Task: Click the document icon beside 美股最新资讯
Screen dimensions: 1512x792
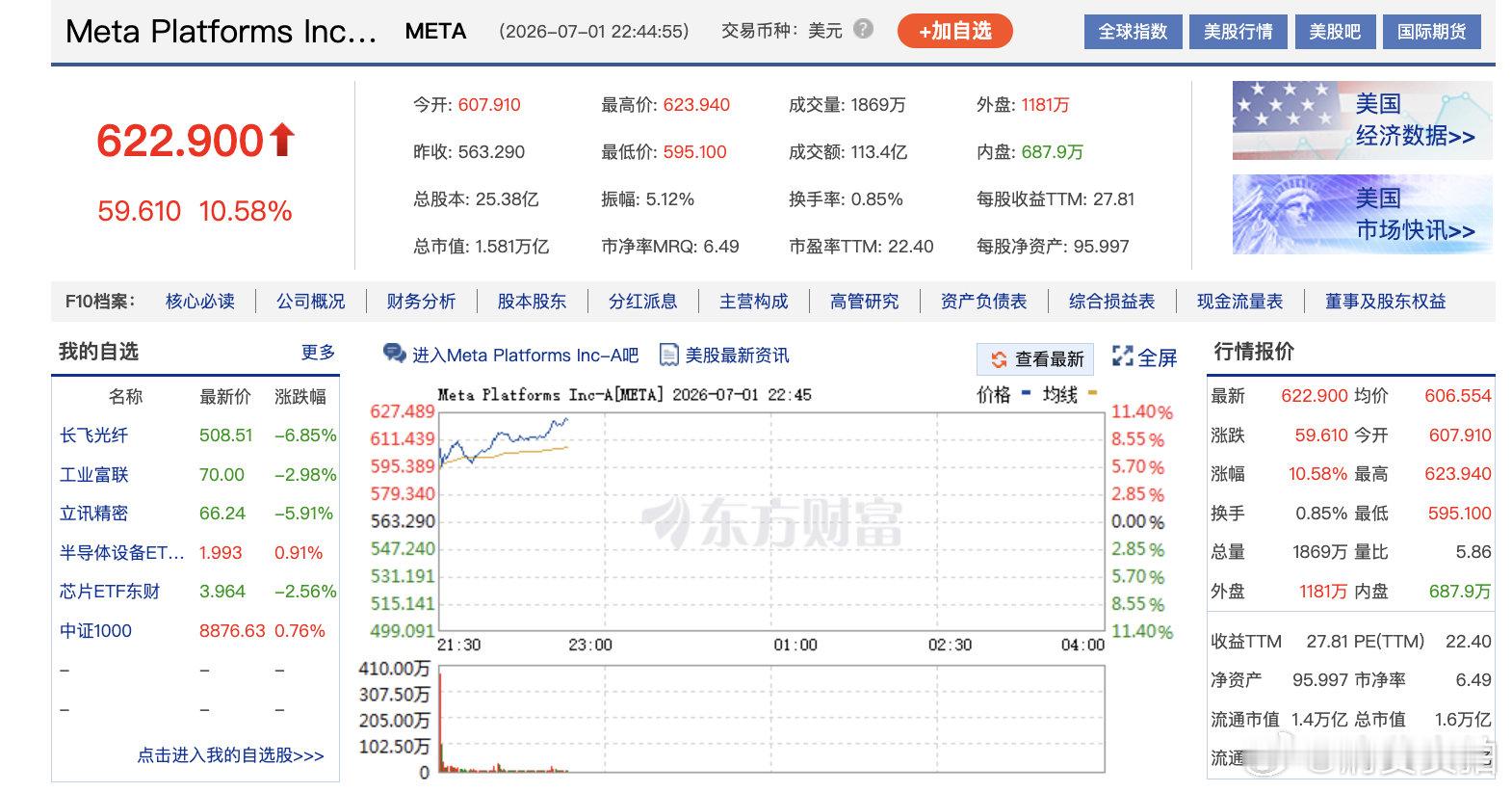Action: coord(668,355)
